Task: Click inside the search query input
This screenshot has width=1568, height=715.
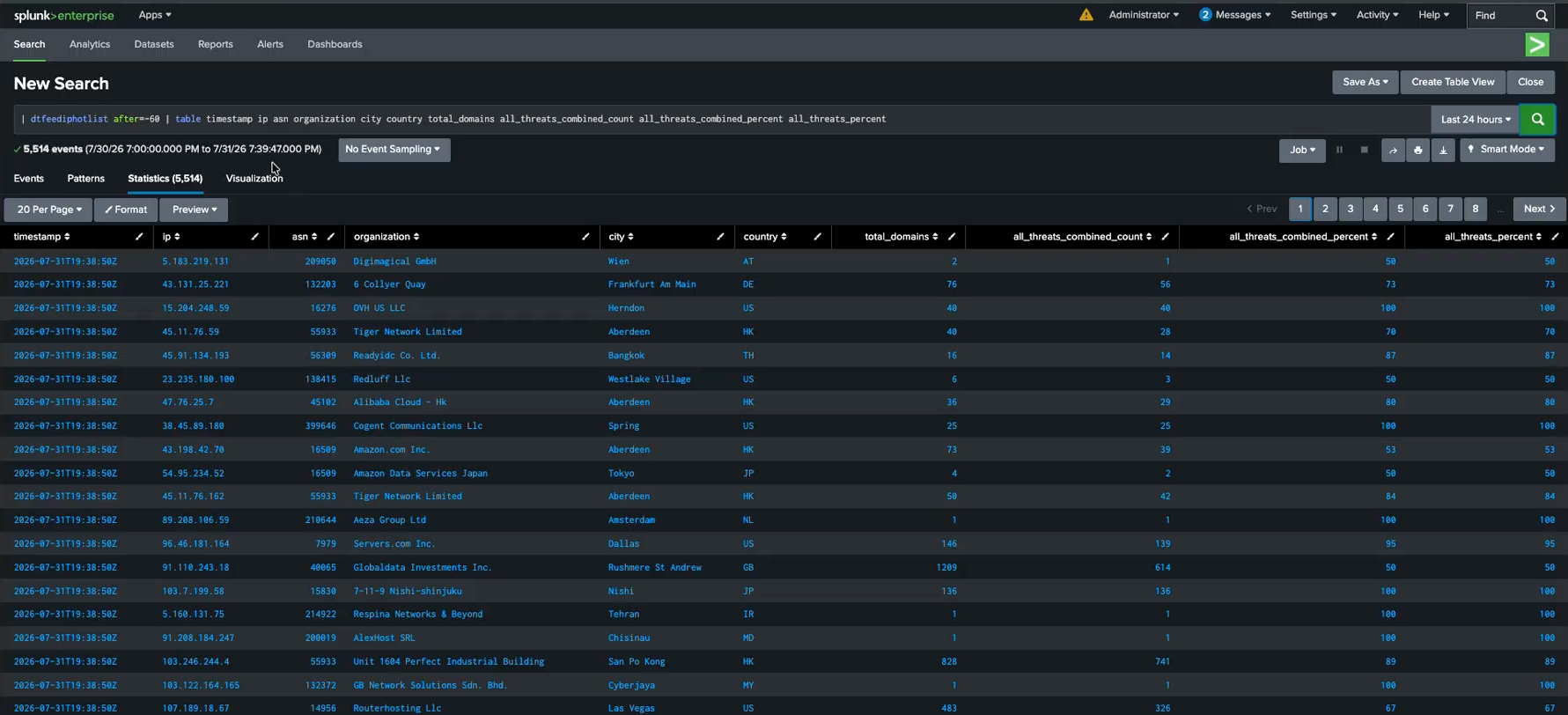Action: (x=722, y=120)
